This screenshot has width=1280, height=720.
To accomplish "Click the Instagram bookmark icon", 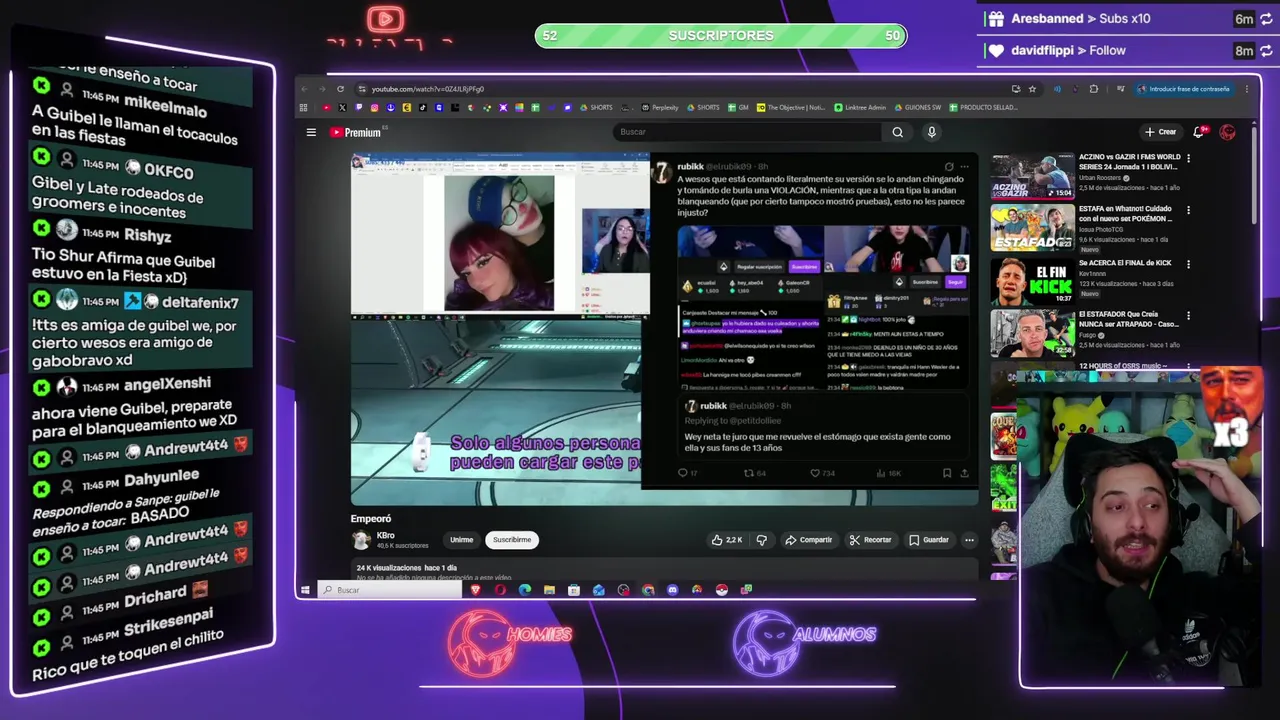I will [x=374, y=108].
